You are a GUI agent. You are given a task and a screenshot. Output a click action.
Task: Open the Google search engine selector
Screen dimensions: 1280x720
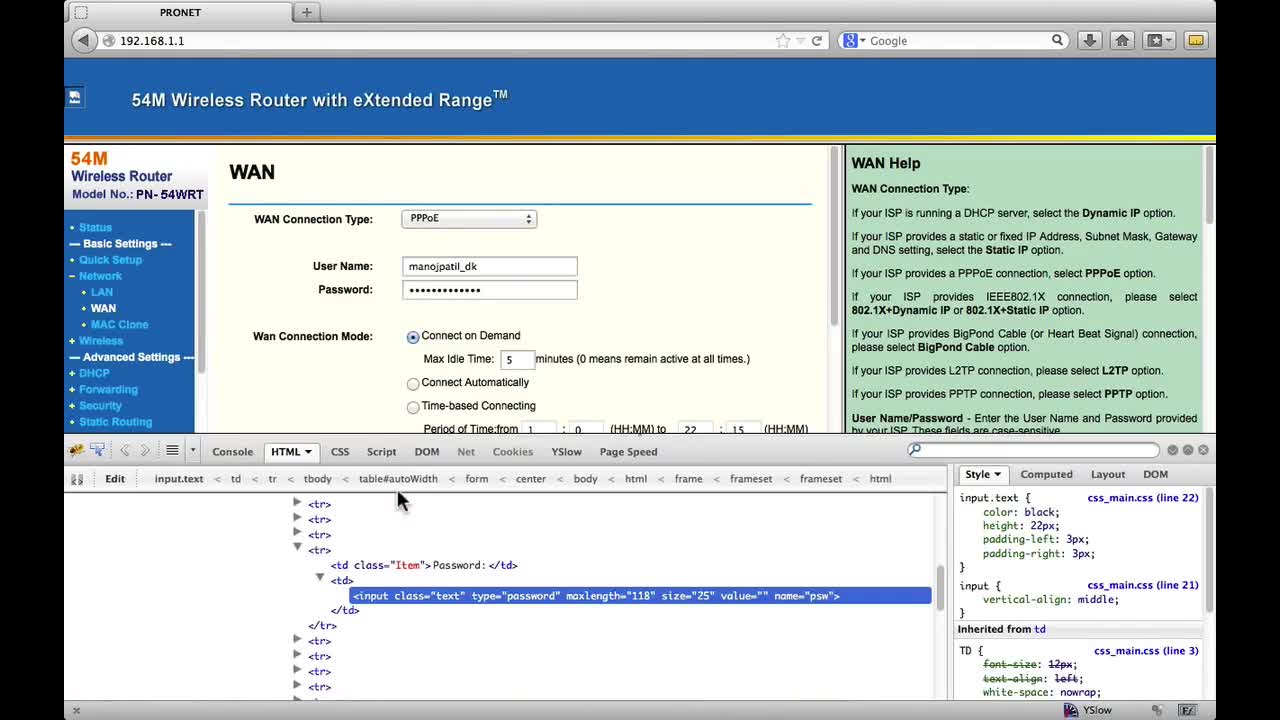click(855, 40)
